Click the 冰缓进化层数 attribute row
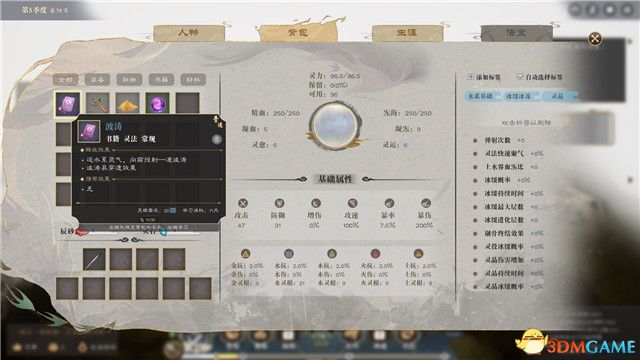This screenshot has height=360, width=640. (506, 220)
